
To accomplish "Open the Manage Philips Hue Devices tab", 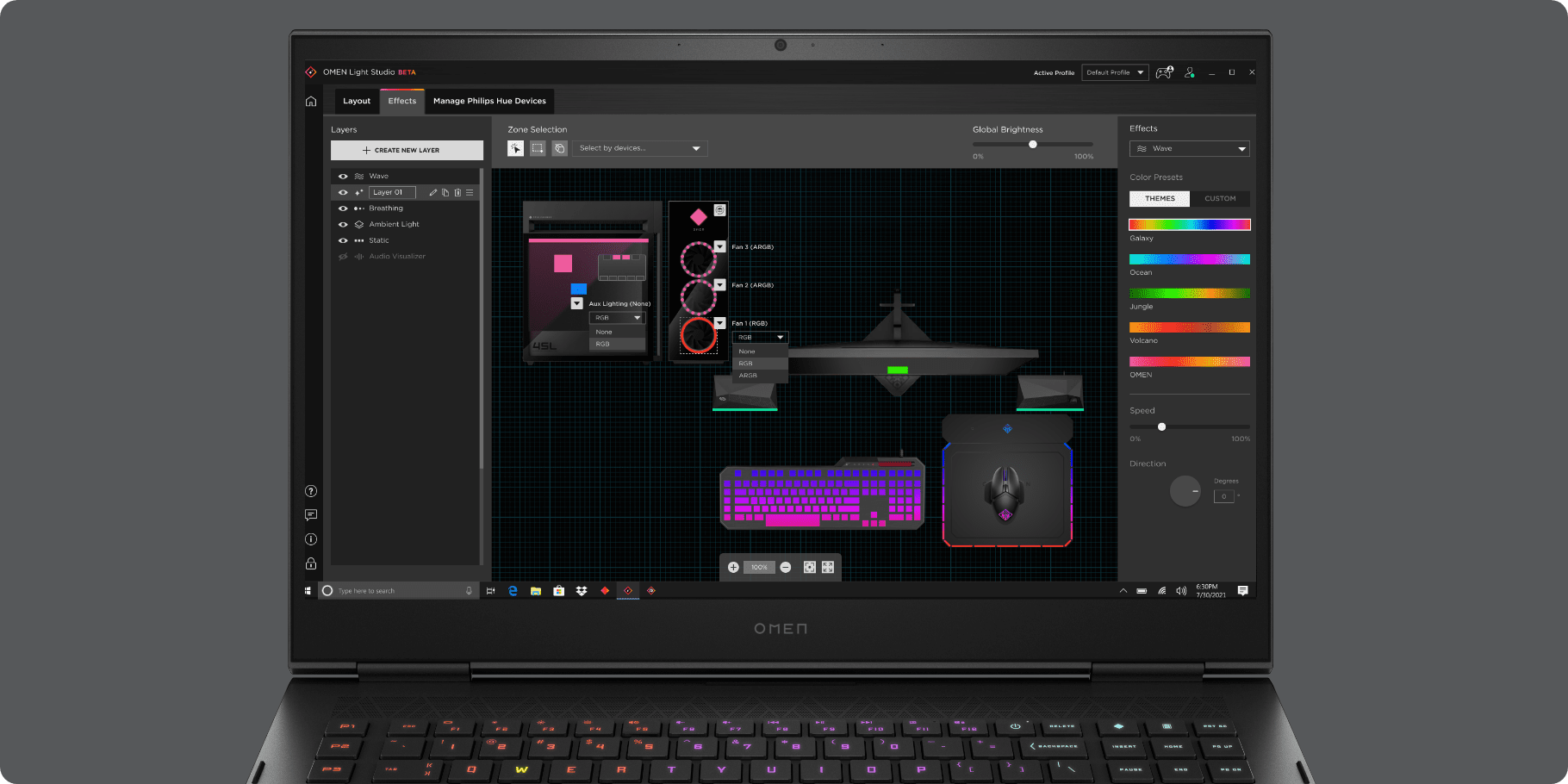I will (x=489, y=101).
